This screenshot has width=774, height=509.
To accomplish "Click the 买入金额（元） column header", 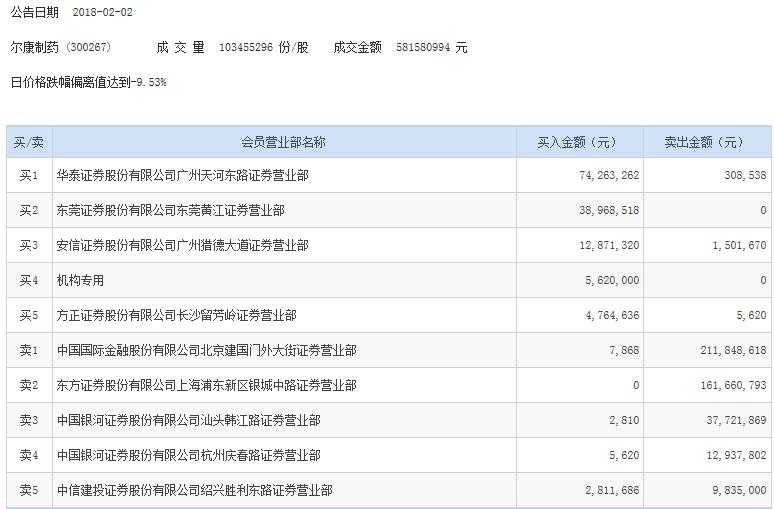I will tap(580, 142).
